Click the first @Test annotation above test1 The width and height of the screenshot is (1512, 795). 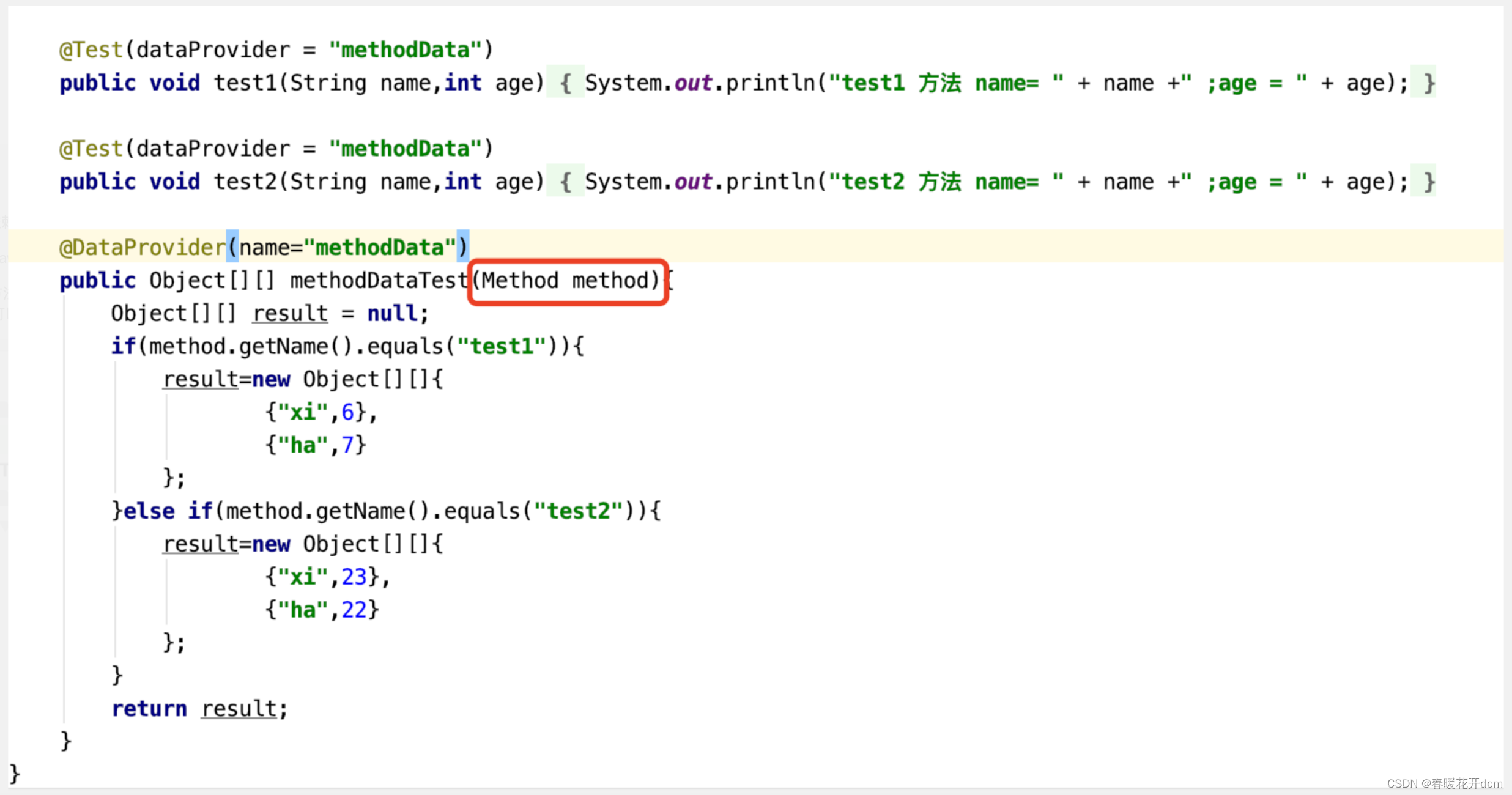(x=91, y=50)
